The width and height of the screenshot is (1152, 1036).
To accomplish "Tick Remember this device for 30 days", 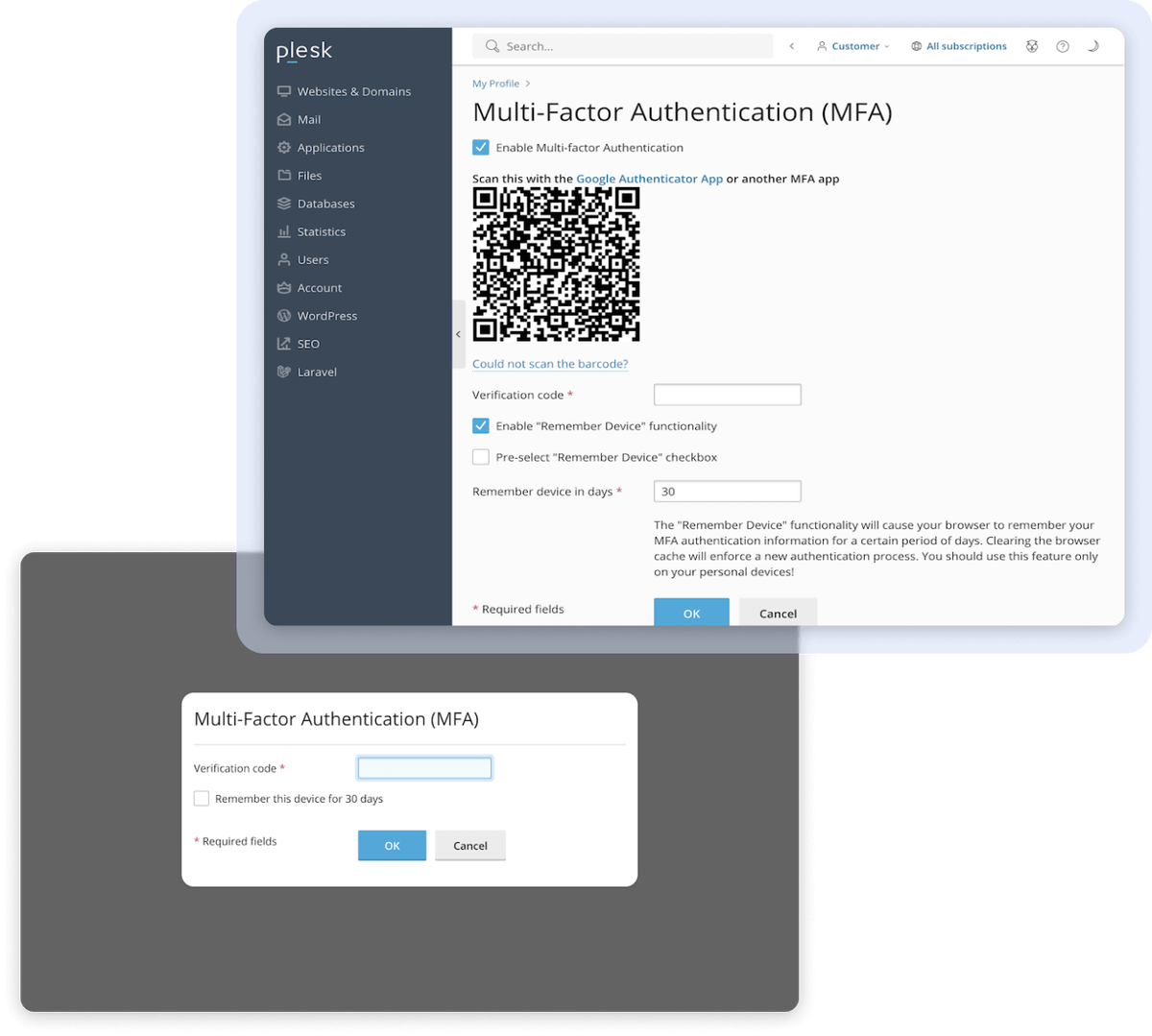I will point(202,799).
